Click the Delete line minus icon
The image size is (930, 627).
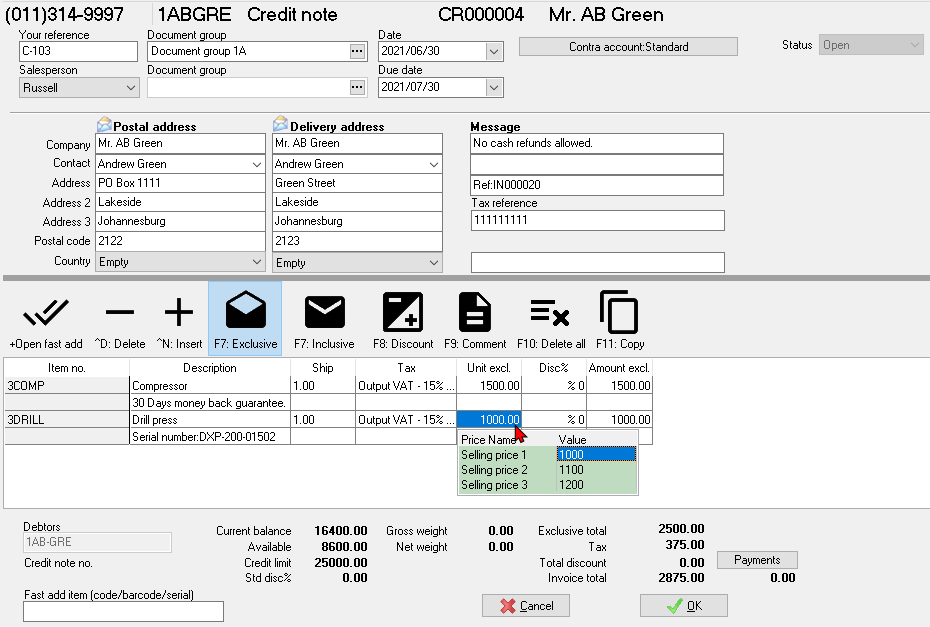point(120,314)
